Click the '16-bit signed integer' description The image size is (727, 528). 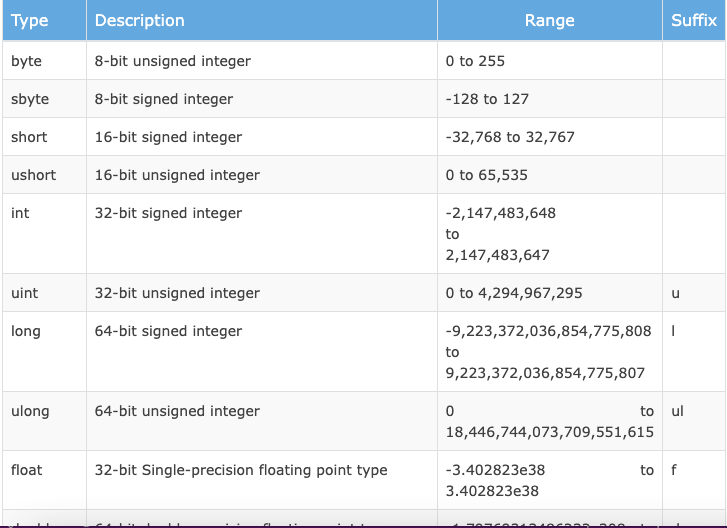coord(168,137)
